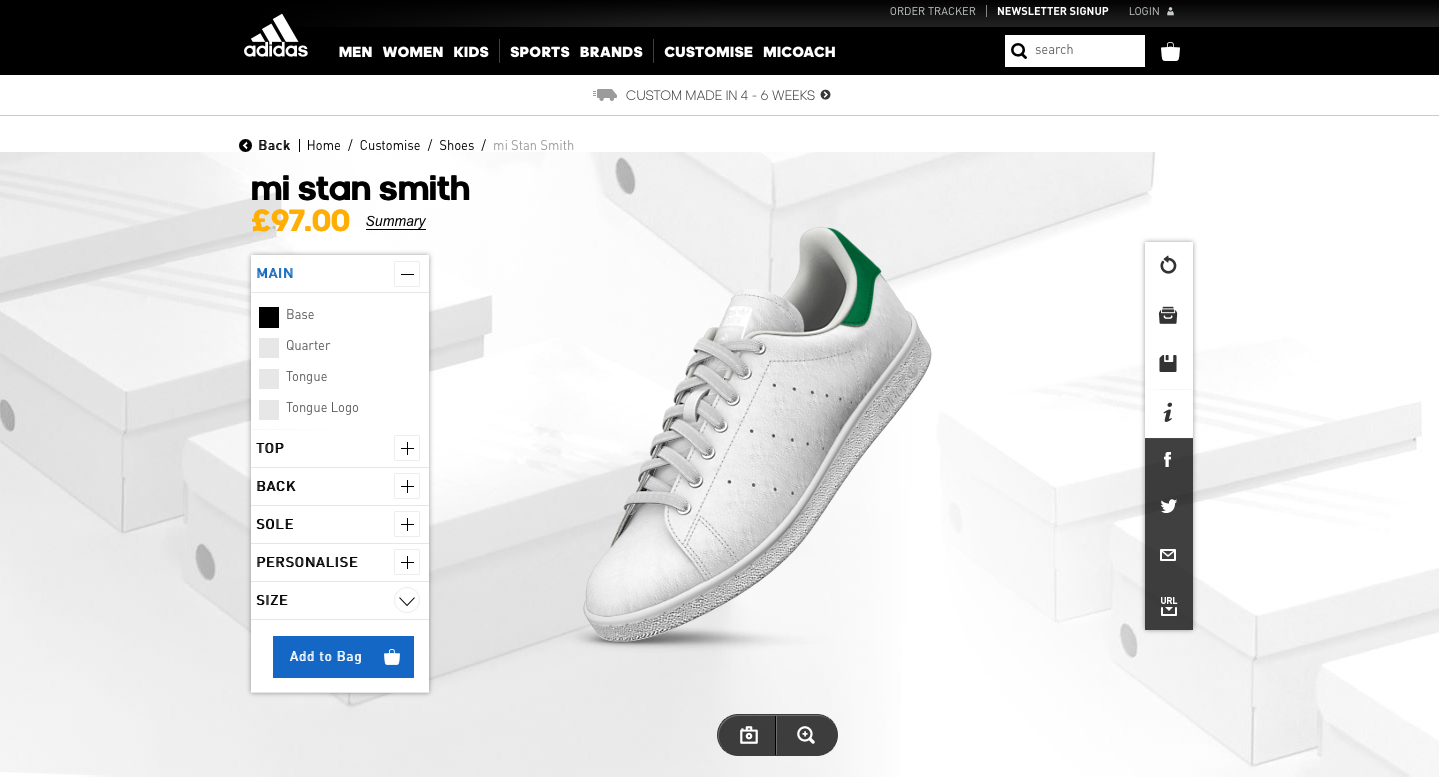
Task: Go to Home breadcrumb
Action: click(324, 146)
